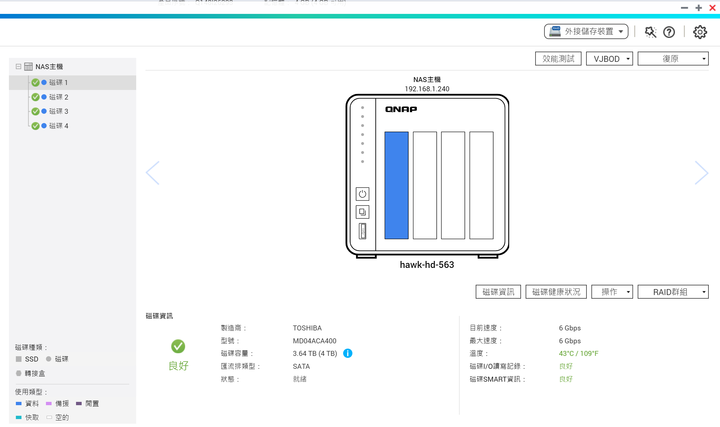Click the 6 Gbps current speed value

(570, 328)
